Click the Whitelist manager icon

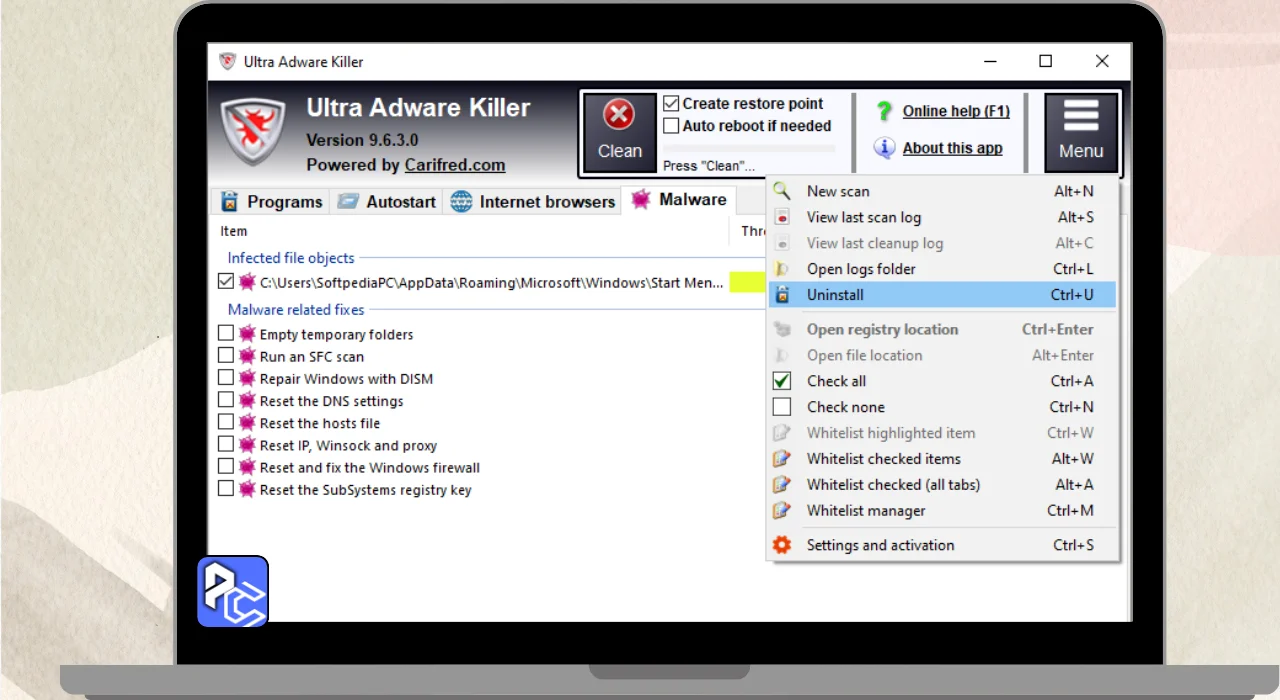pyautogui.click(x=782, y=511)
